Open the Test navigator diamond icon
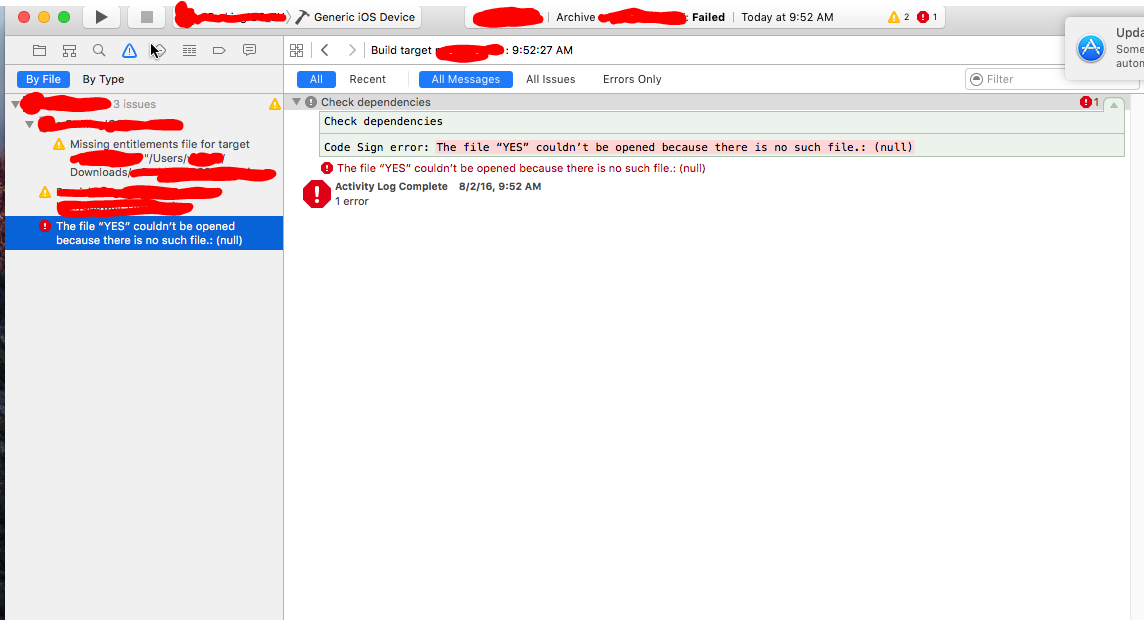This screenshot has height=620, width=1144. 159,50
